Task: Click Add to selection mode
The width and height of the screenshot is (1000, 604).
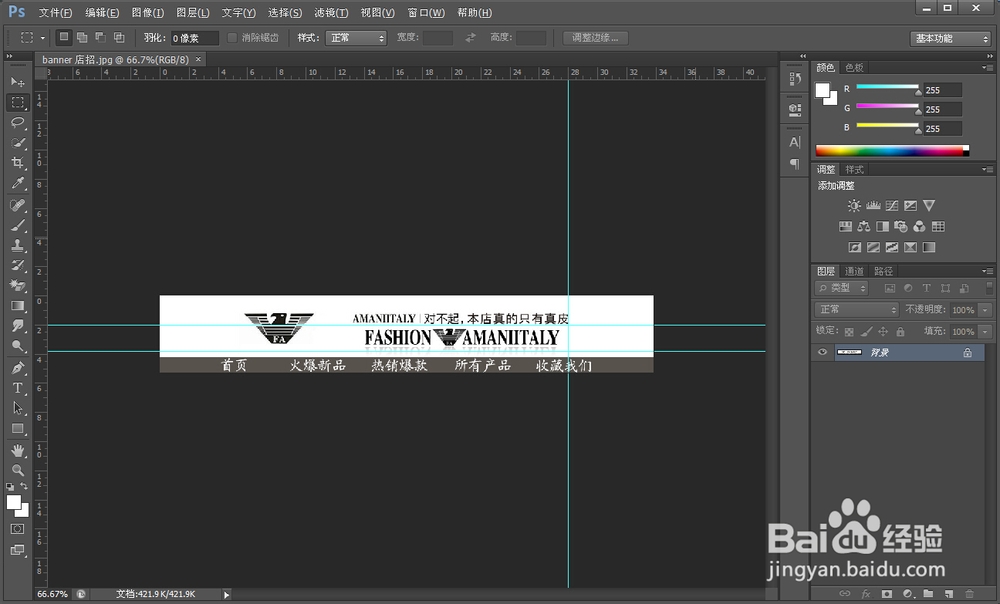Action: 82,38
